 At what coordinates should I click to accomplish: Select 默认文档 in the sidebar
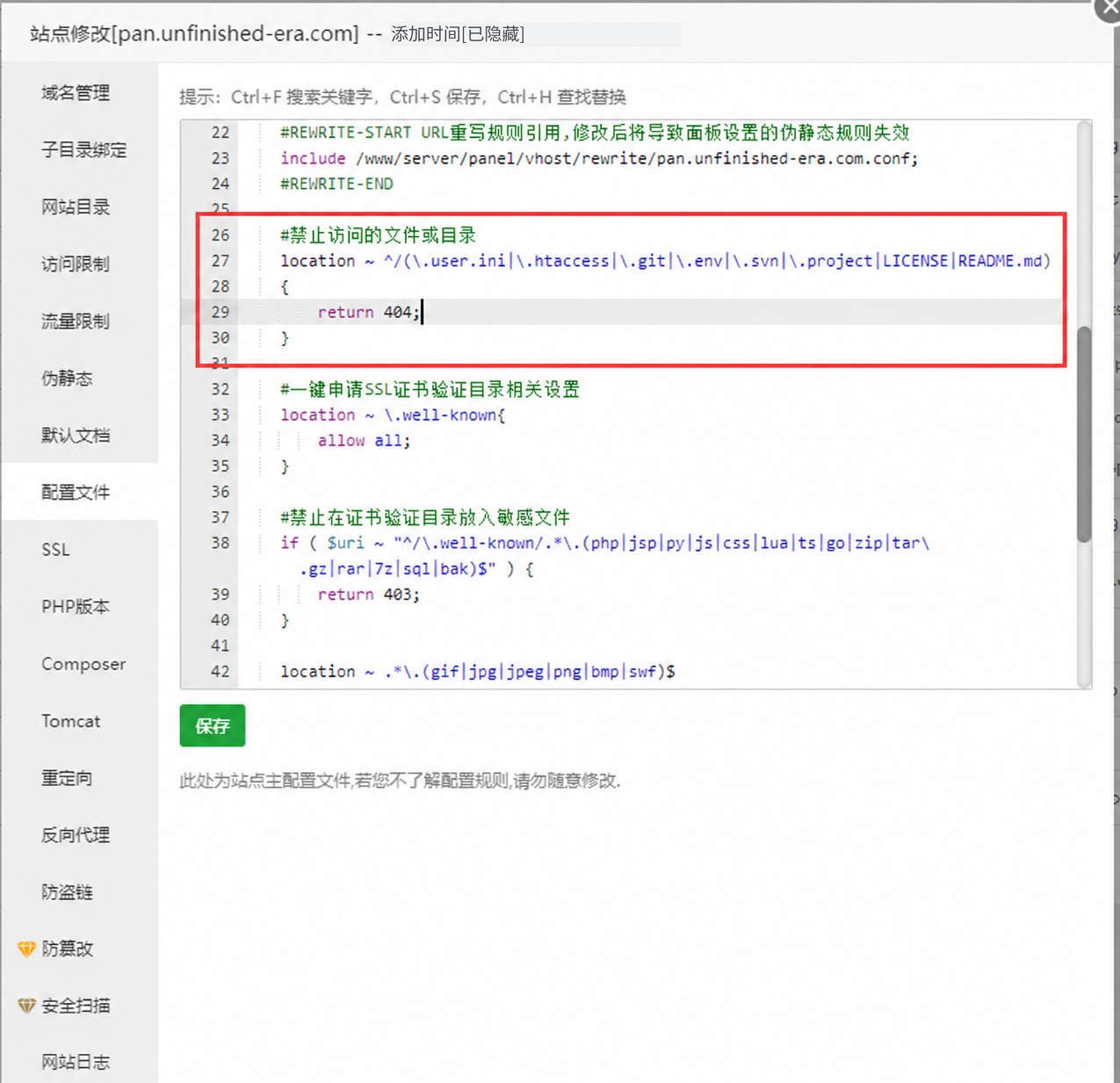pyautogui.click(x=76, y=435)
